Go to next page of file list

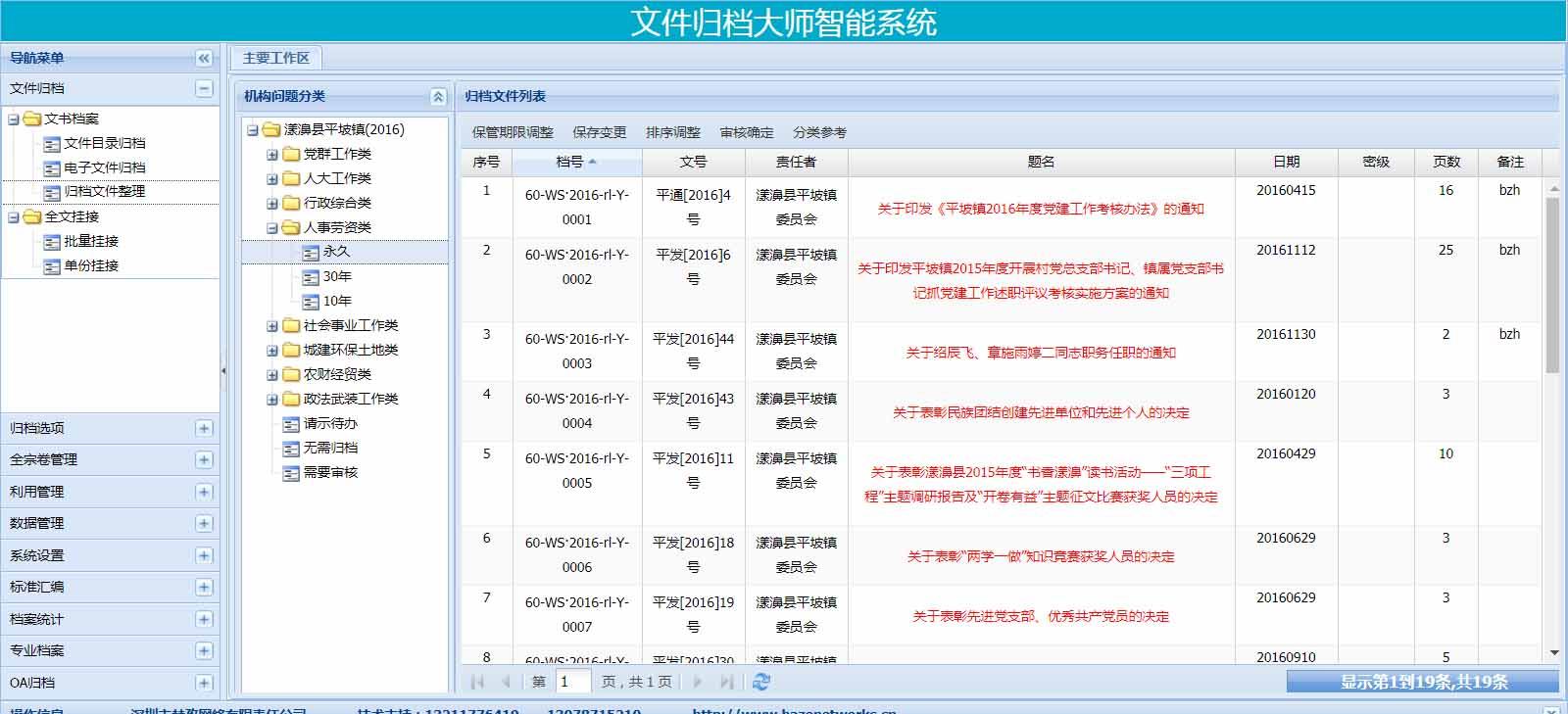698,682
